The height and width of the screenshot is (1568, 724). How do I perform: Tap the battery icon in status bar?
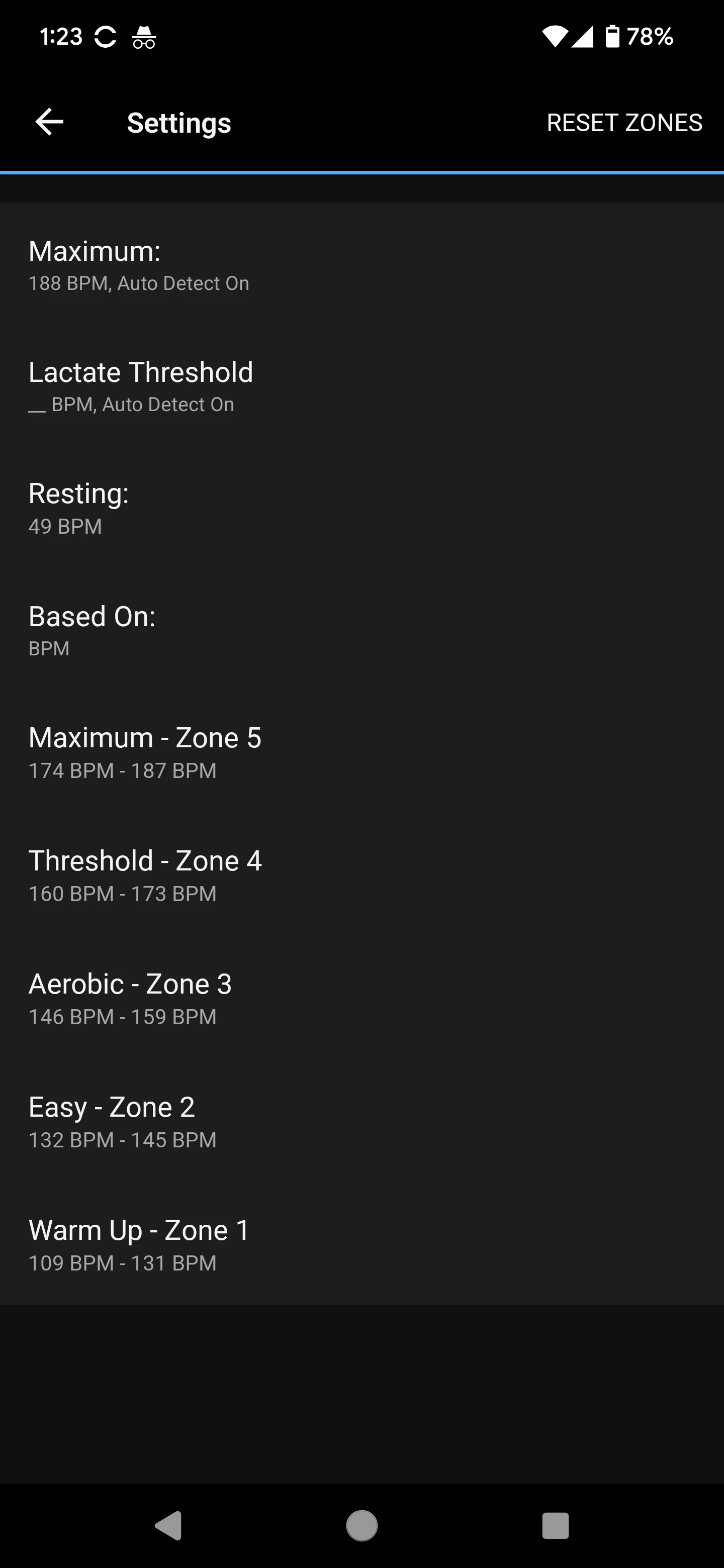612,37
